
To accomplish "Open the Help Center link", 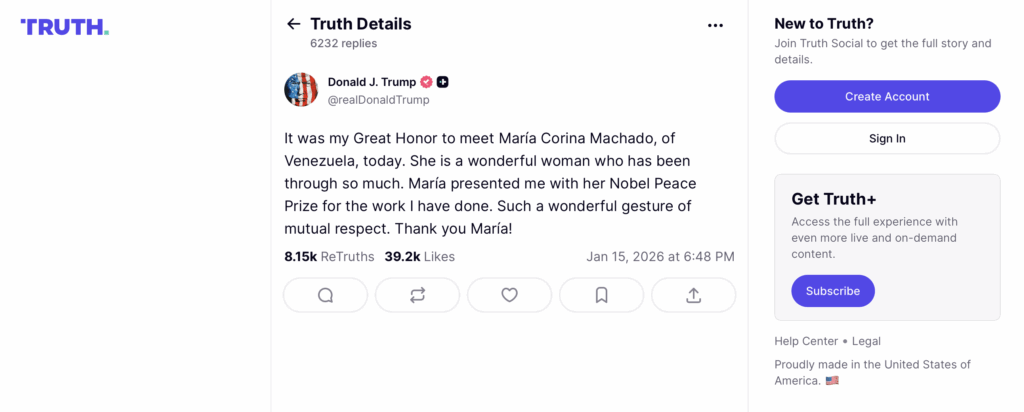I will (x=806, y=341).
